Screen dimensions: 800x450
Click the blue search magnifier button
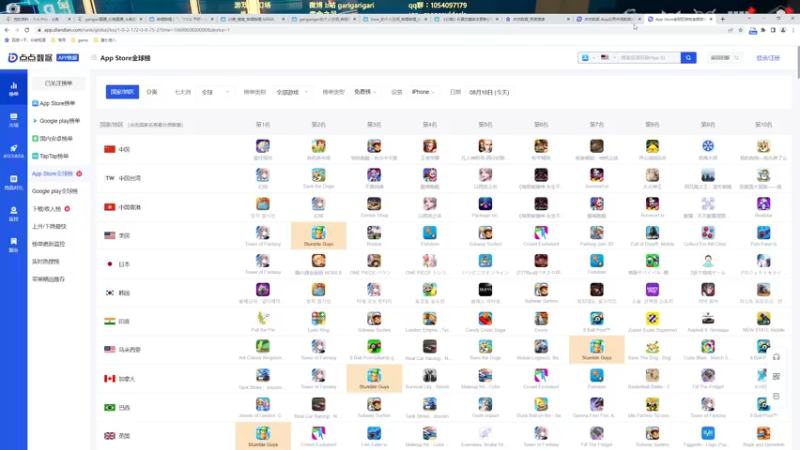(688, 58)
